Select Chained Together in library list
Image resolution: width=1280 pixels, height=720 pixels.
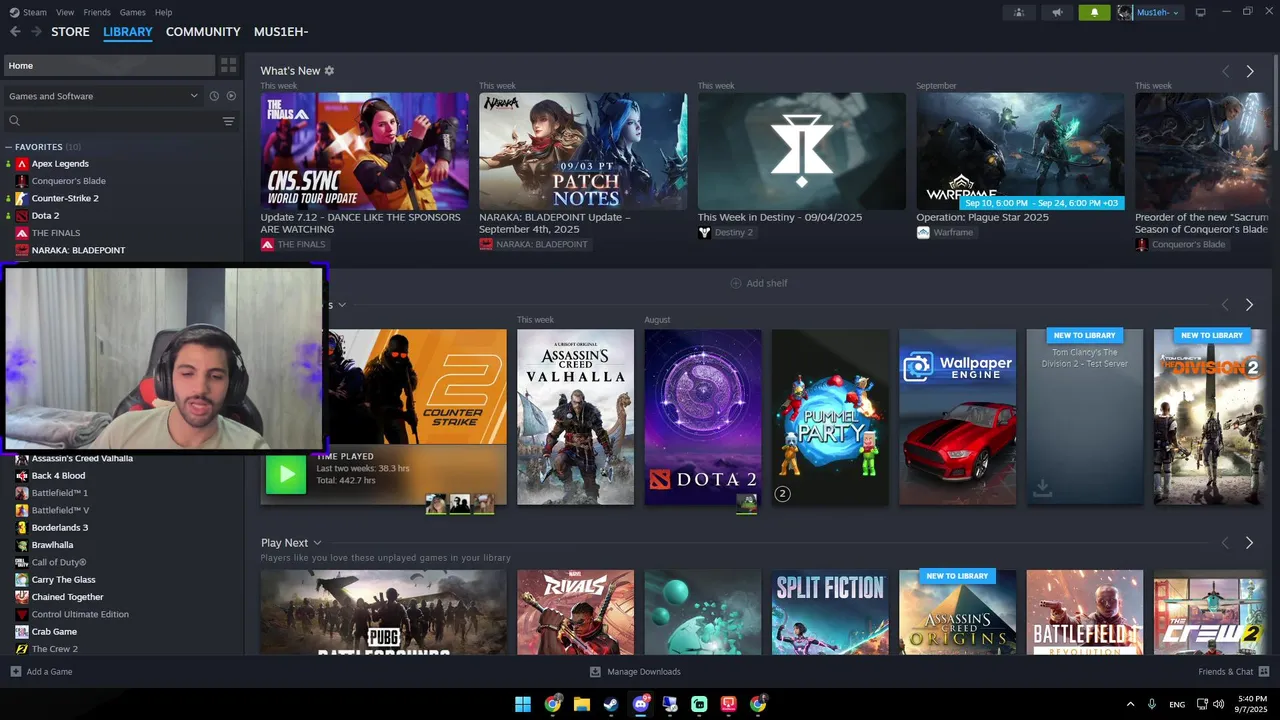click(67, 597)
